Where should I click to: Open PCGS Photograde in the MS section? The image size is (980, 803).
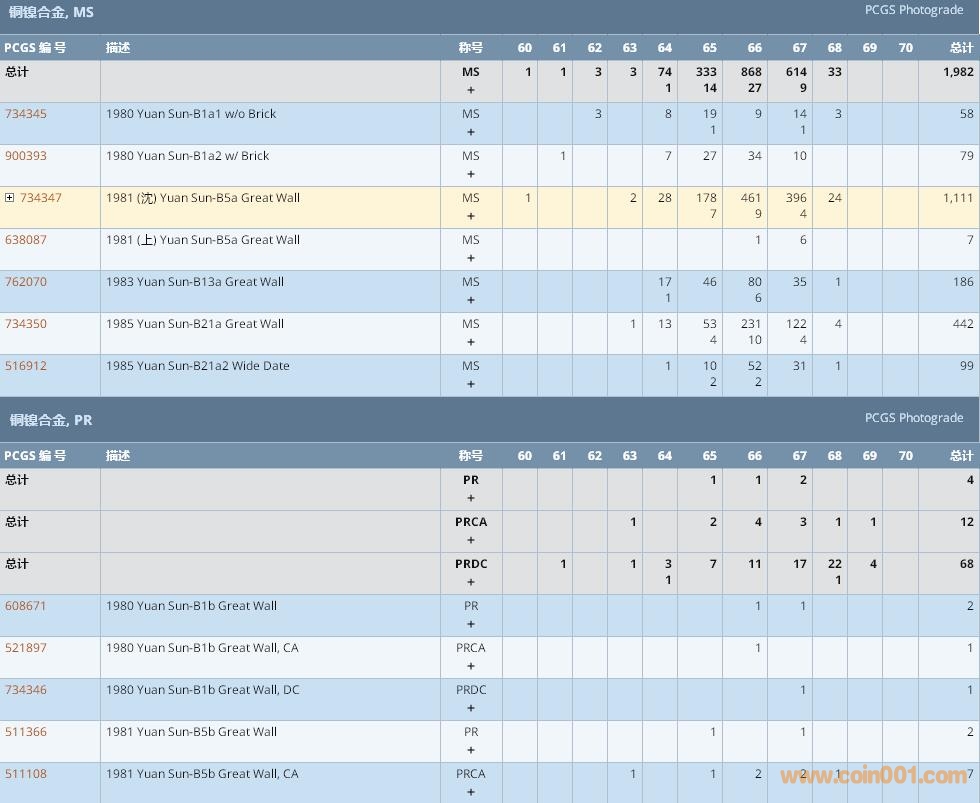coord(913,10)
